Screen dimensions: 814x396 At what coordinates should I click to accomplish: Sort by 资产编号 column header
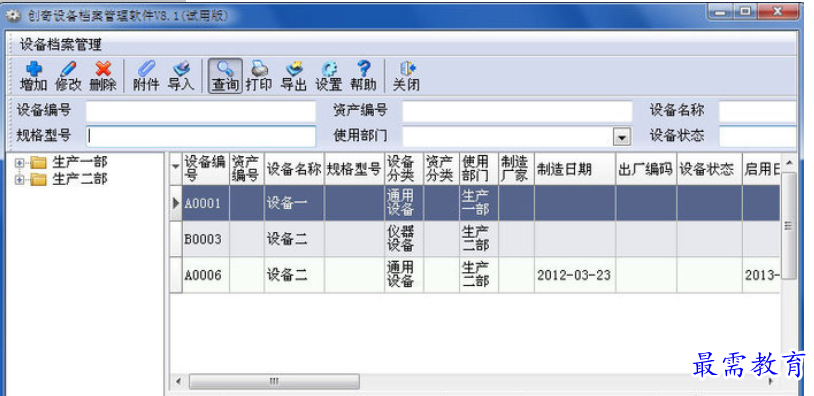(x=247, y=169)
